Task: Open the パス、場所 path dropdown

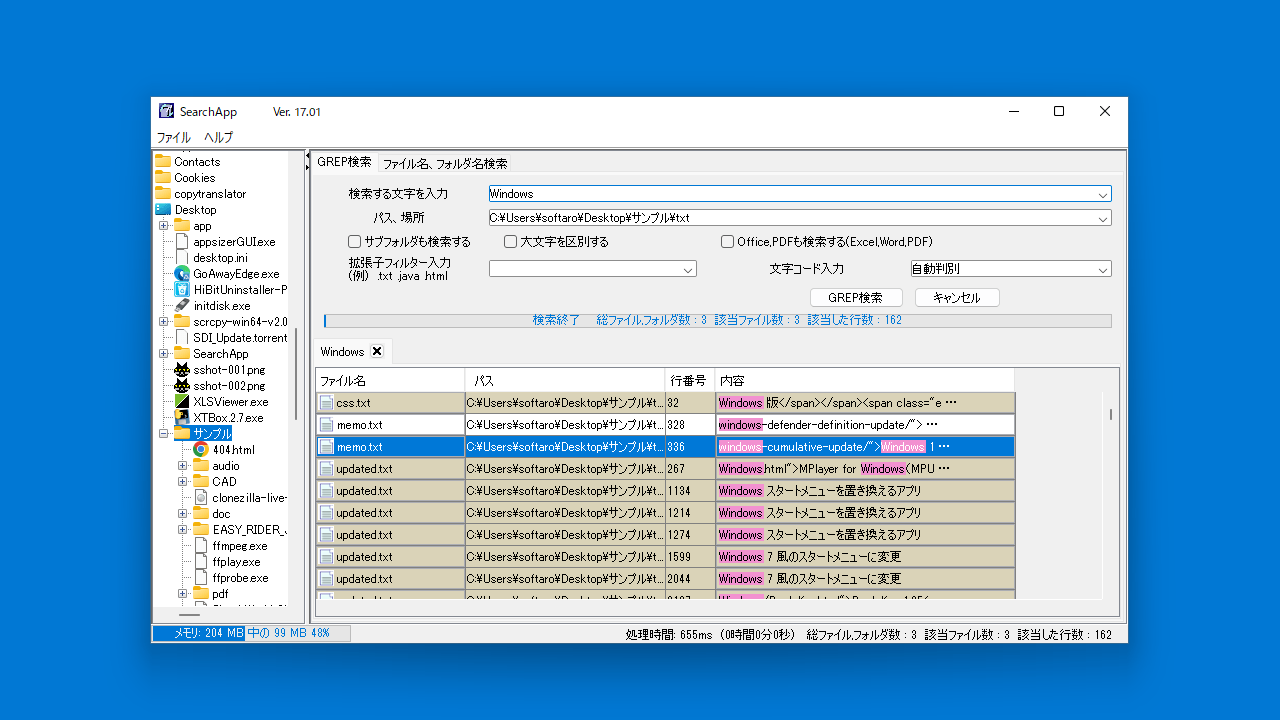Action: click(x=1103, y=218)
